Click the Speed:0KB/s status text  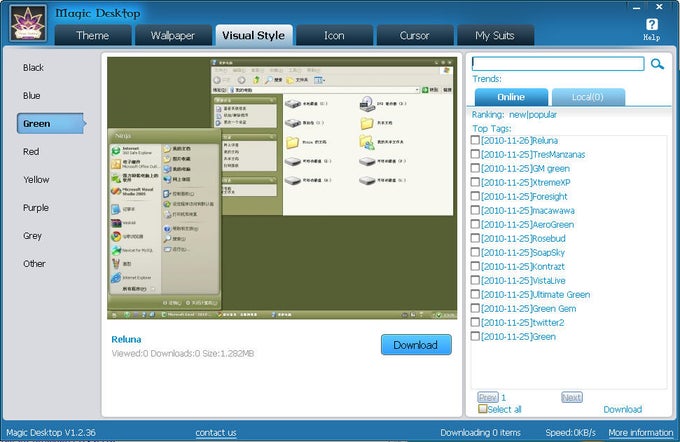pyautogui.click(x=570, y=432)
